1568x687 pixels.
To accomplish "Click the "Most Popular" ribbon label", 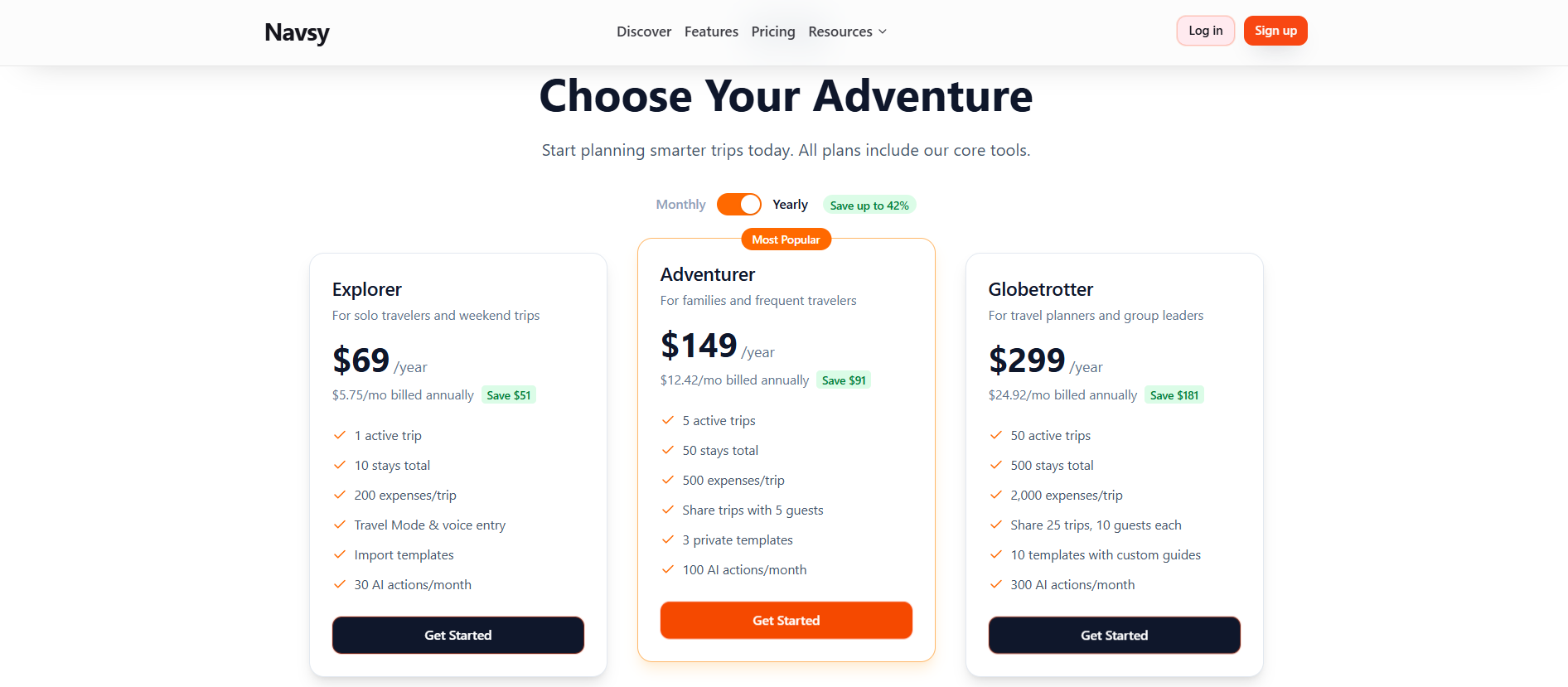I will coord(786,239).
